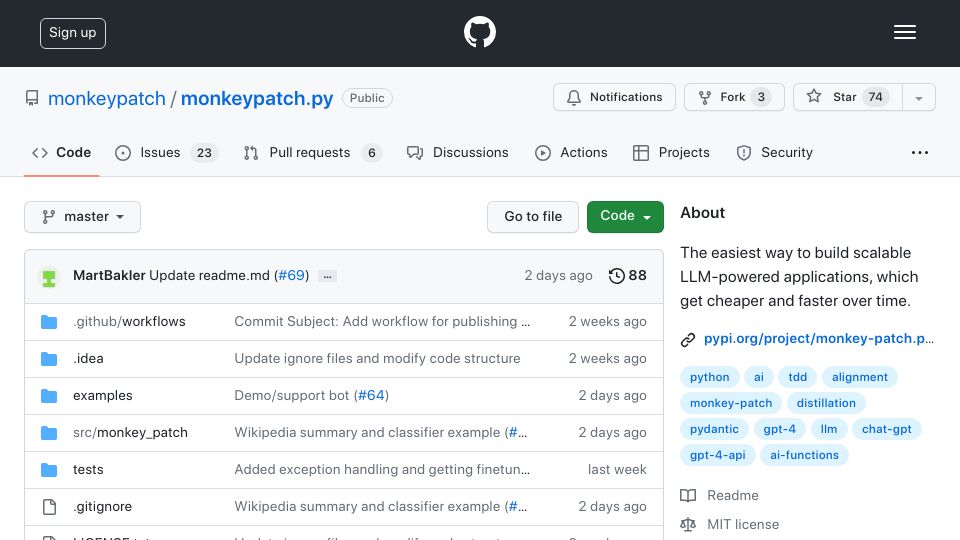Click the Sign up button

click(x=73, y=33)
